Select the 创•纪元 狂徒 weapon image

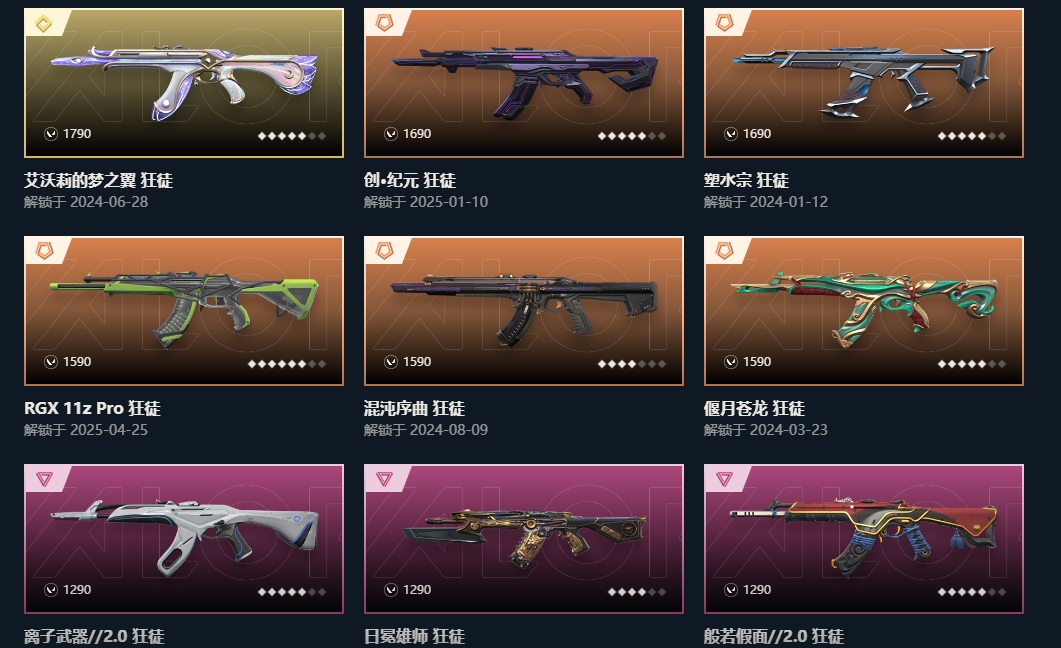click(524, 83)
